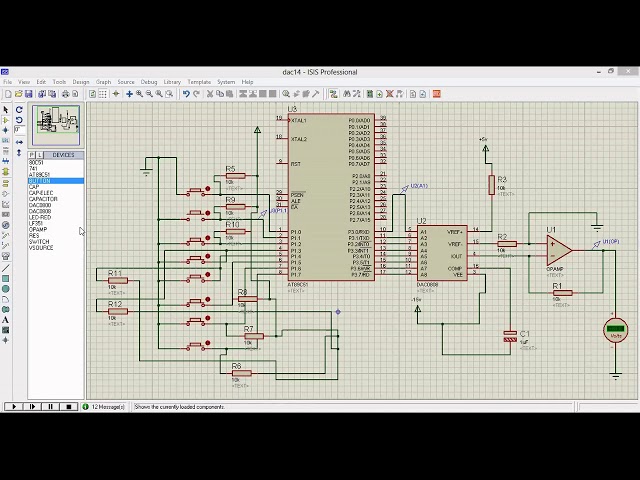Image resolution: width=640 pixels, height=480 pixels.
Task: Select VSOURCE in devices list
Action: point(41,248)
